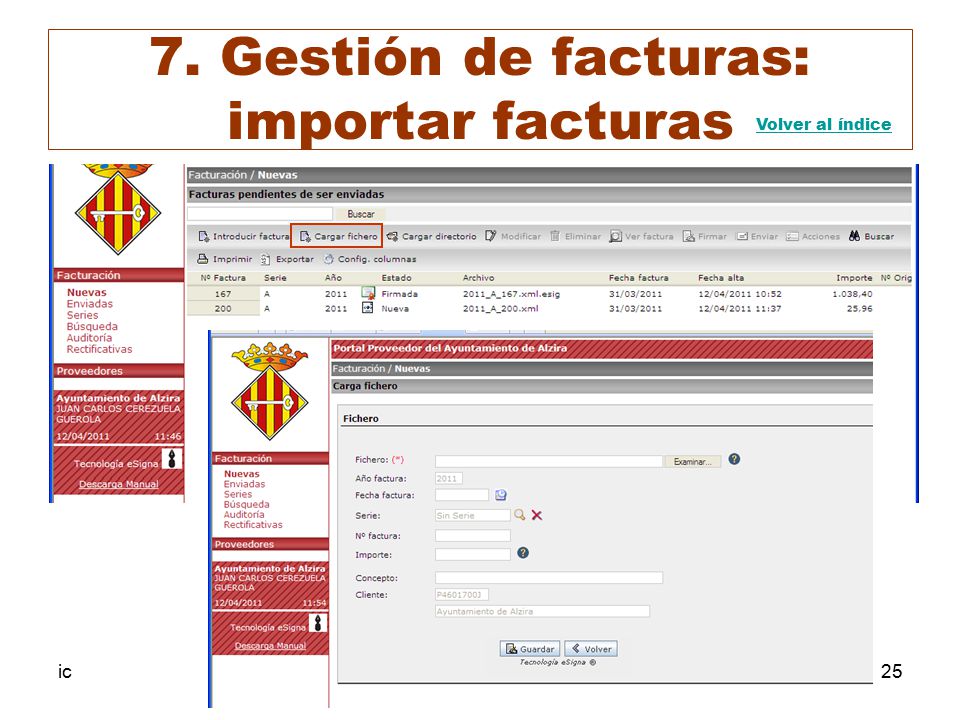Image resolution: width=960 pixels, height=720 pixels.
Task: Open 'Config. columnas' settings
Action: coord(370,259)
